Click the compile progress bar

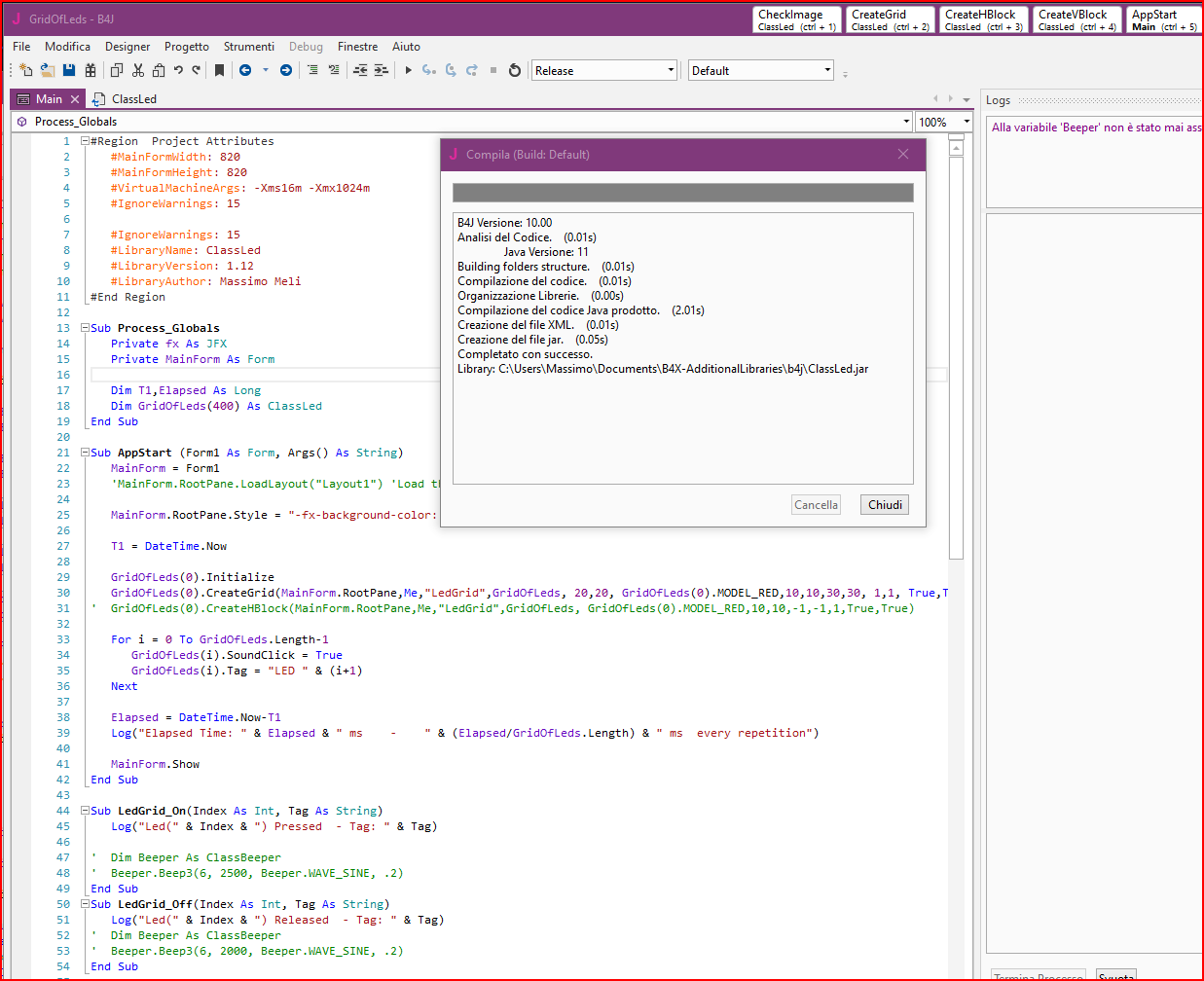[682, 193]
